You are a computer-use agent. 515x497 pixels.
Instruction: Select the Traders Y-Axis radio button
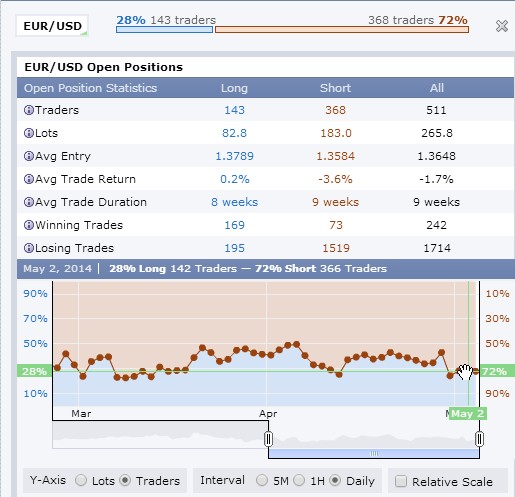pyautogui.click(x=125, y=480)
